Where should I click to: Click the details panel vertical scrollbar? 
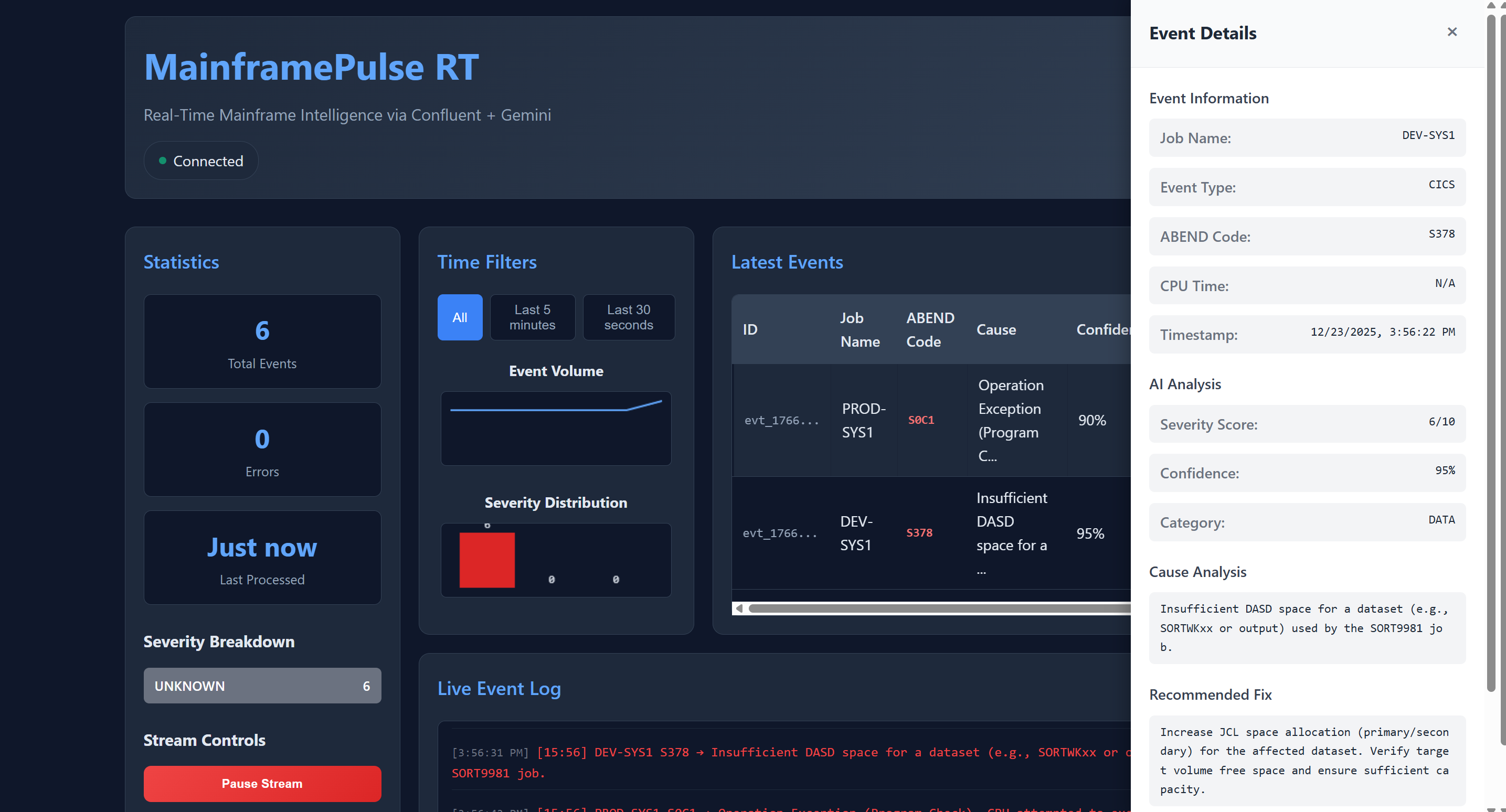(1491, 351)
